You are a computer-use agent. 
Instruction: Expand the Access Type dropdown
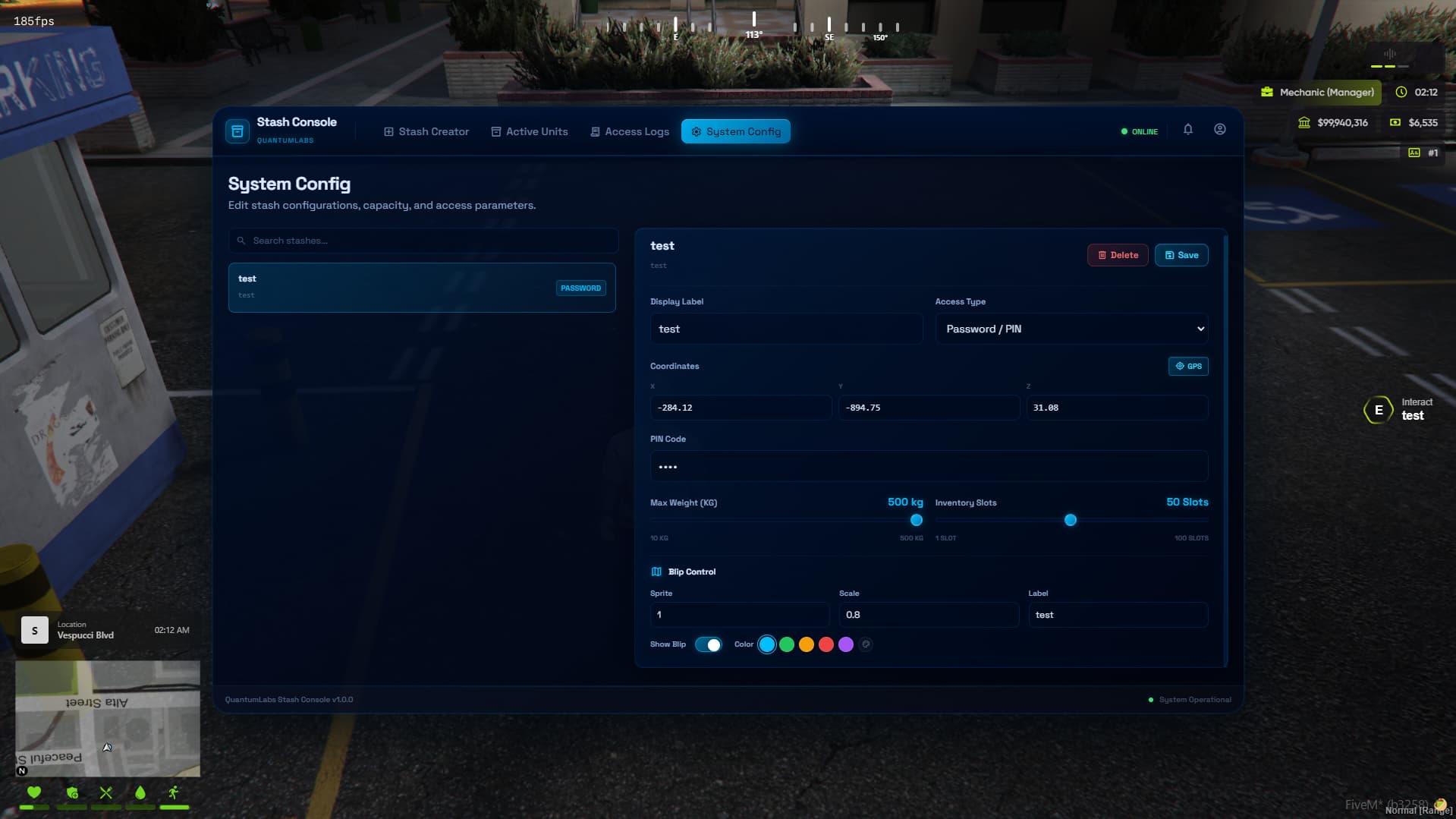pos(1071,329)
